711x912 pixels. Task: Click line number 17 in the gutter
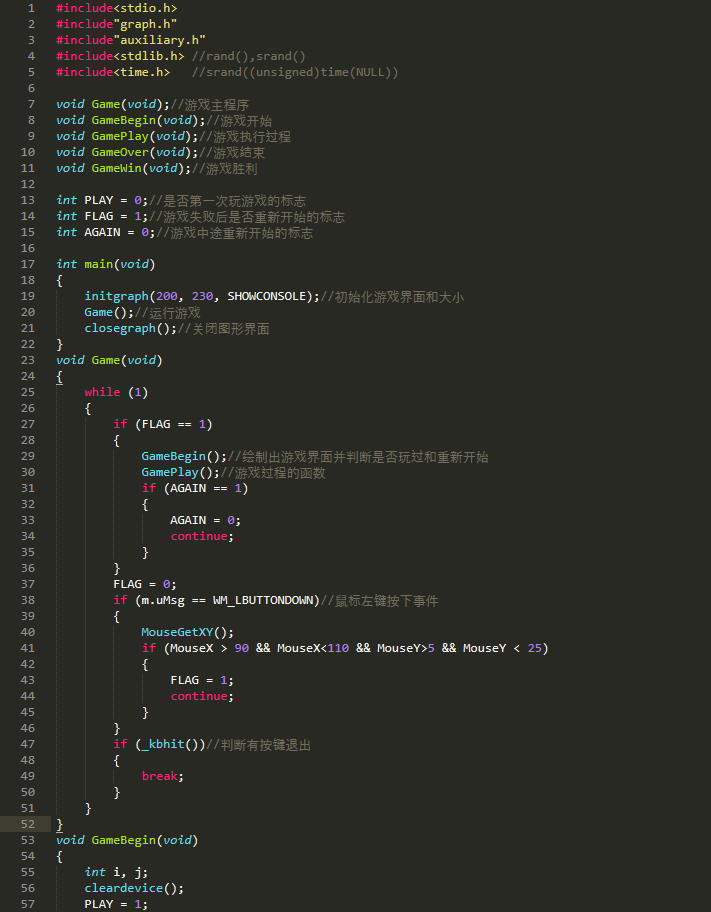pos(27,264)
